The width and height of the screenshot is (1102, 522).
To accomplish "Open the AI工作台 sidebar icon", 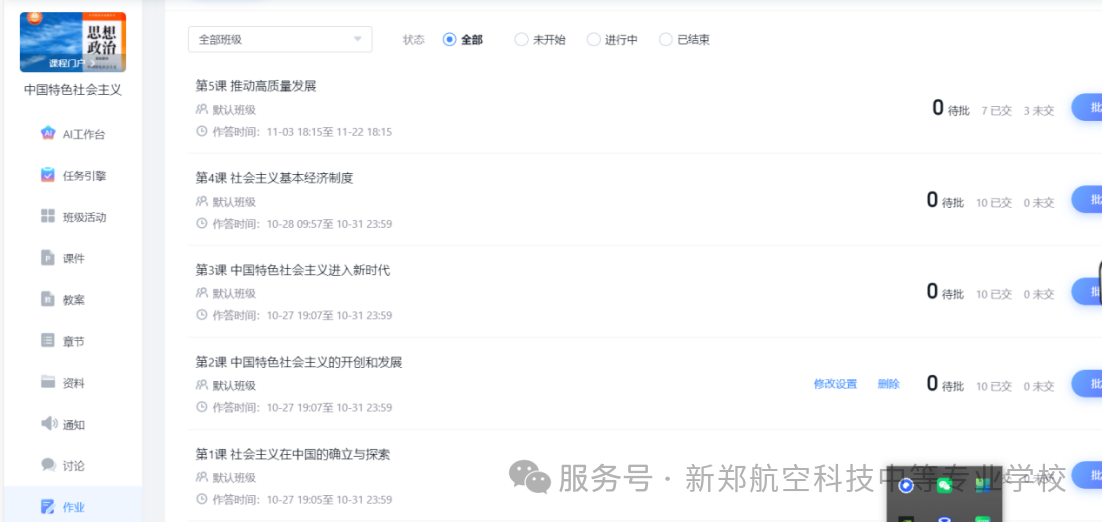I will 48,133.
